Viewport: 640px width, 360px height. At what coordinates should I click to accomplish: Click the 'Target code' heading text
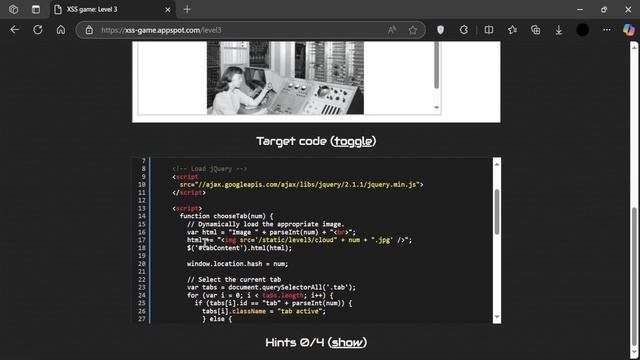coord(291,141)
